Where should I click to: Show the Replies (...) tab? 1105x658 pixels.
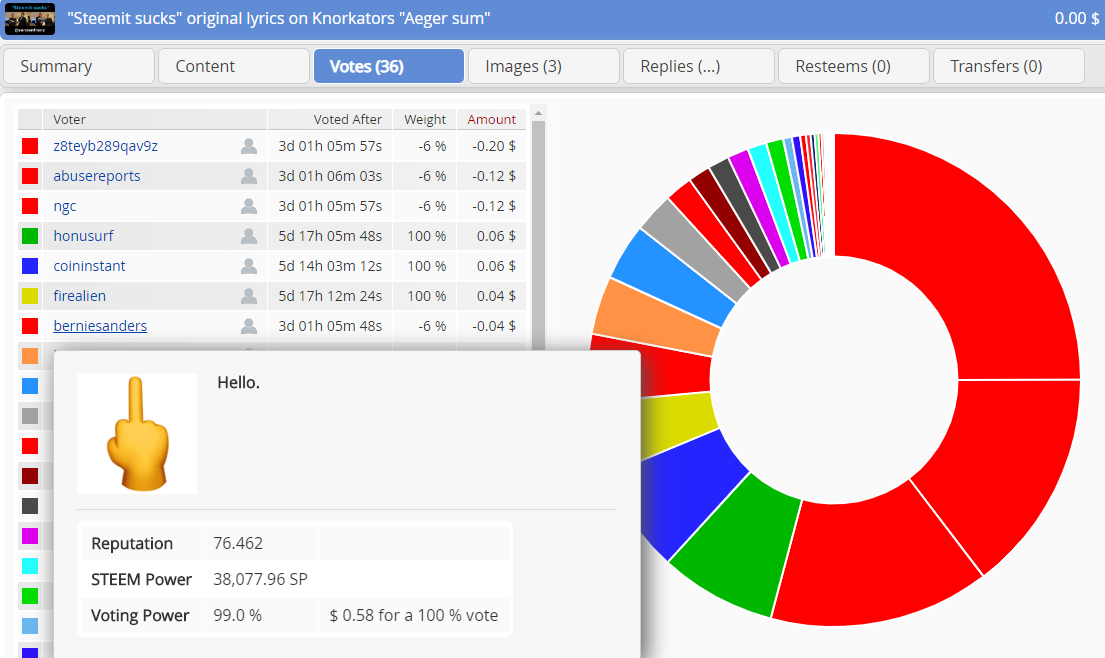tap(699, 66)
